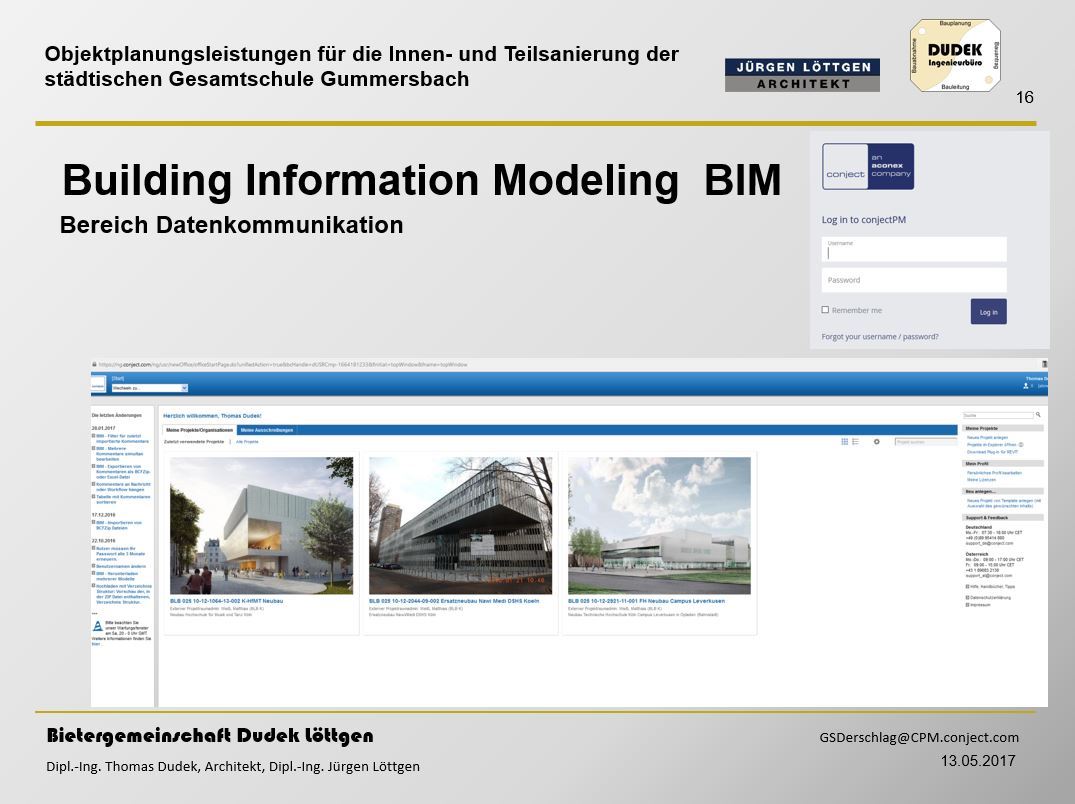Click into the Username field
Image resolution: width=1075 pixels, height=804 pixels.
click(914, 250)
